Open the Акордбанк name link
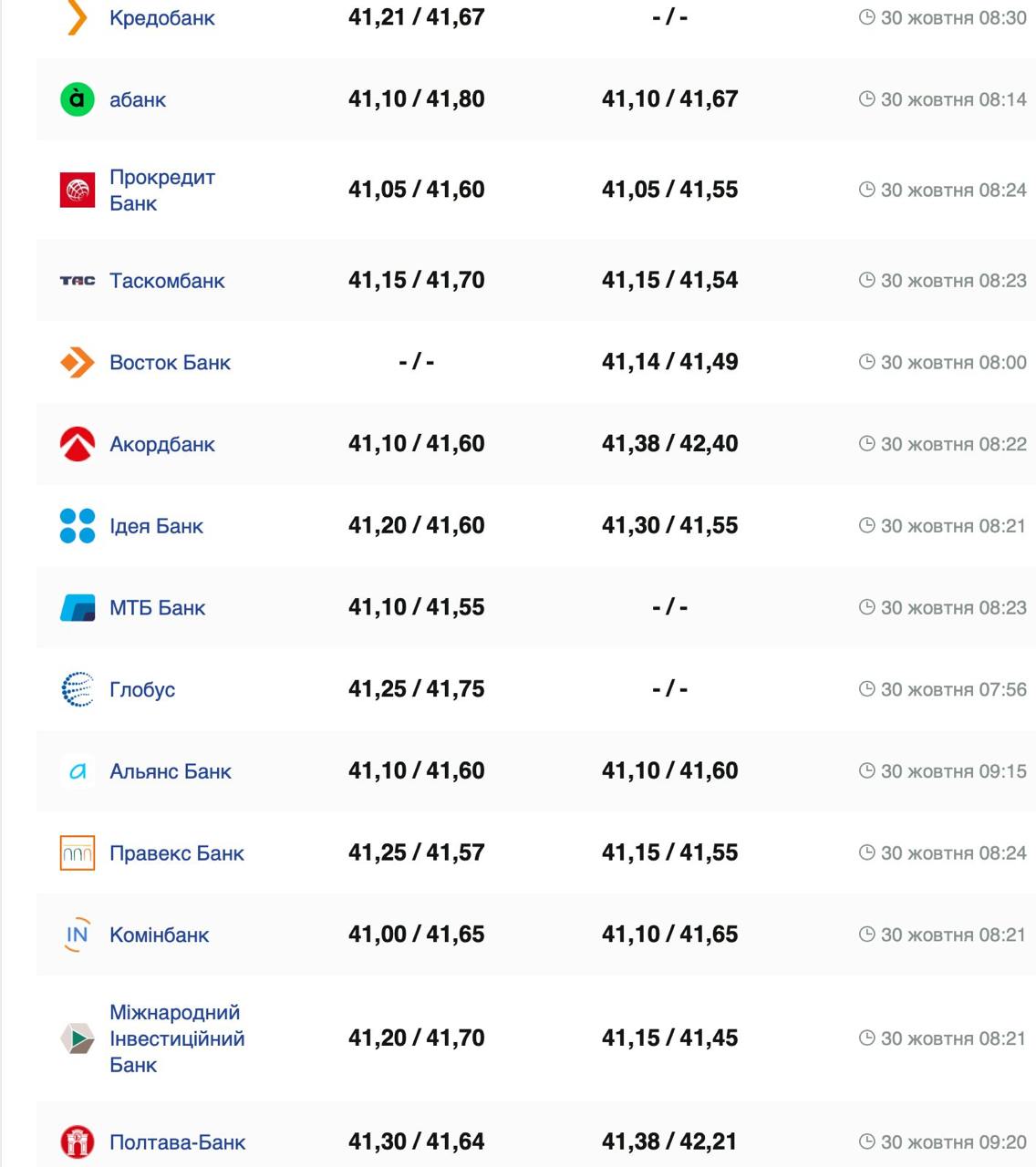Image resolution: width=1036 pixels, height=1167 pixels. pyautogui.click(x=162, y=444)
